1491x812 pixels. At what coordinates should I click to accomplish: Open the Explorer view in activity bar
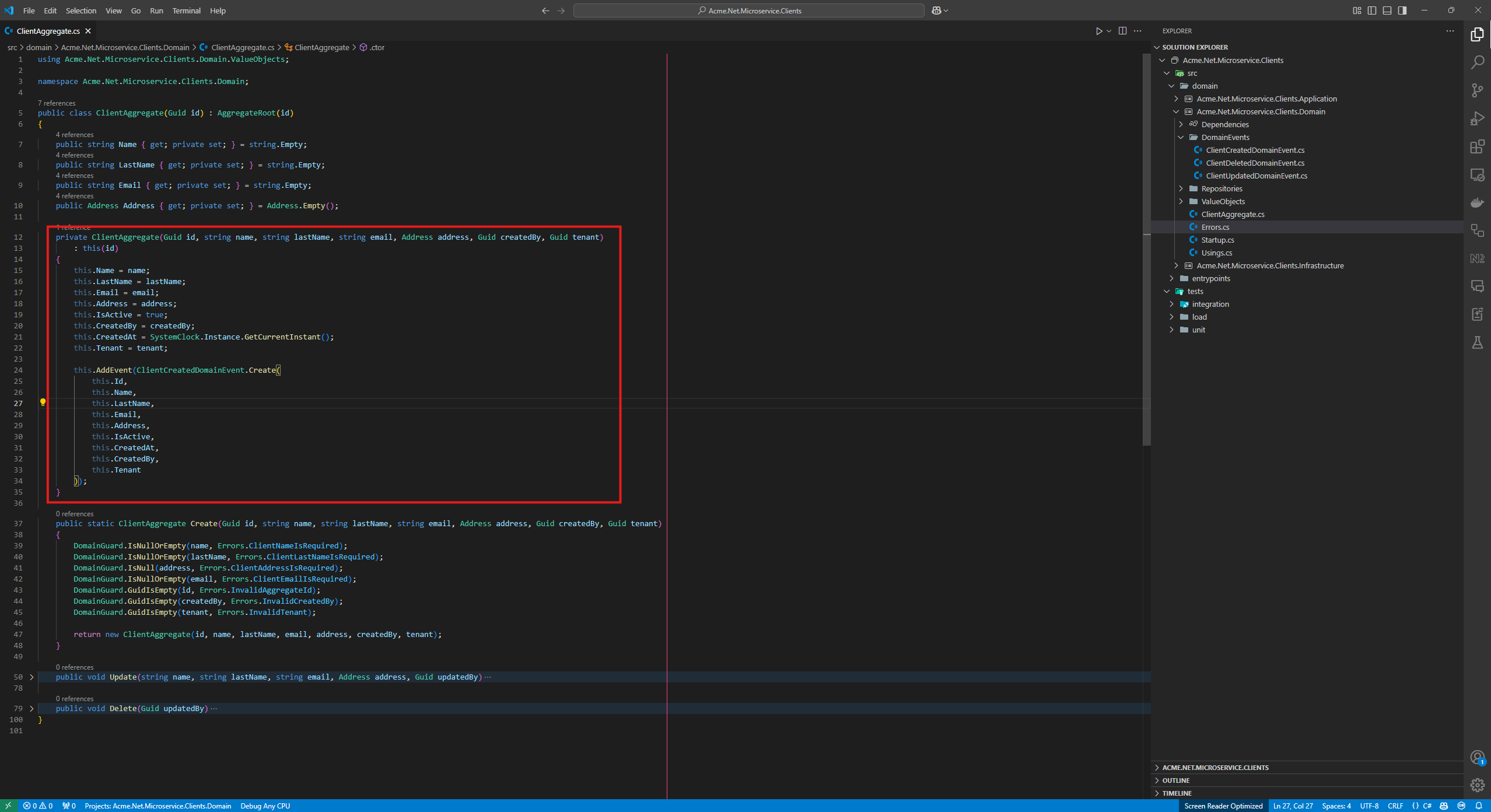pos(1477,34)
